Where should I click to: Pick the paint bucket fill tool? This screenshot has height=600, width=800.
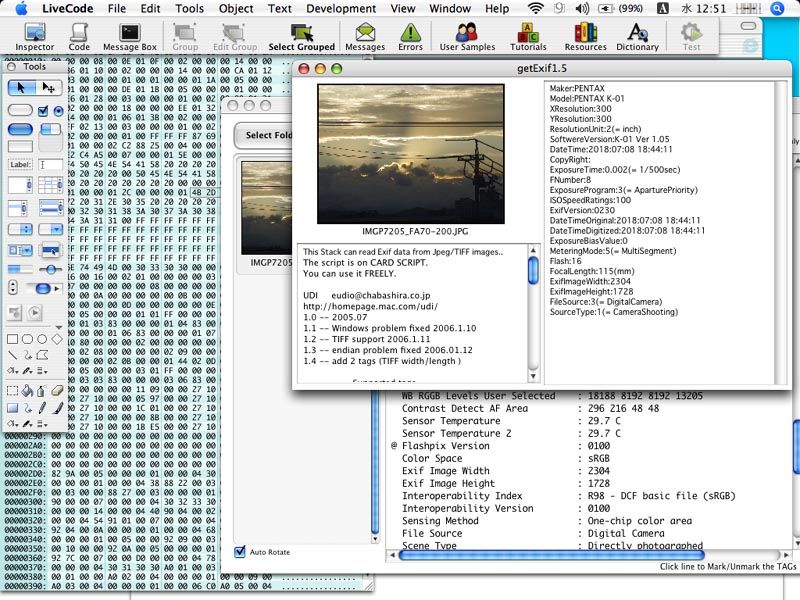(x=28, y=388)
